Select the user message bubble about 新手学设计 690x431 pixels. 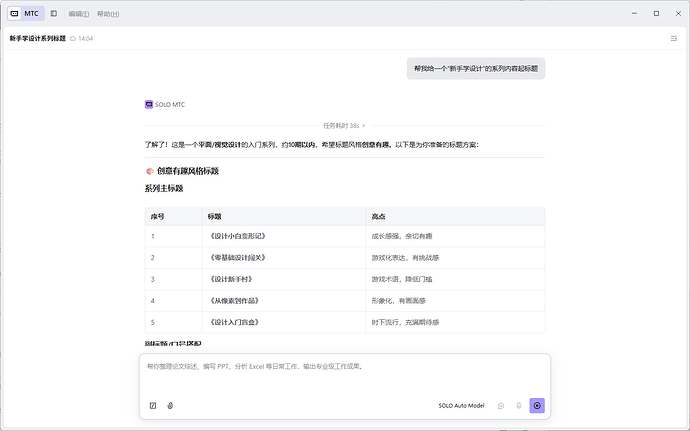476,69
